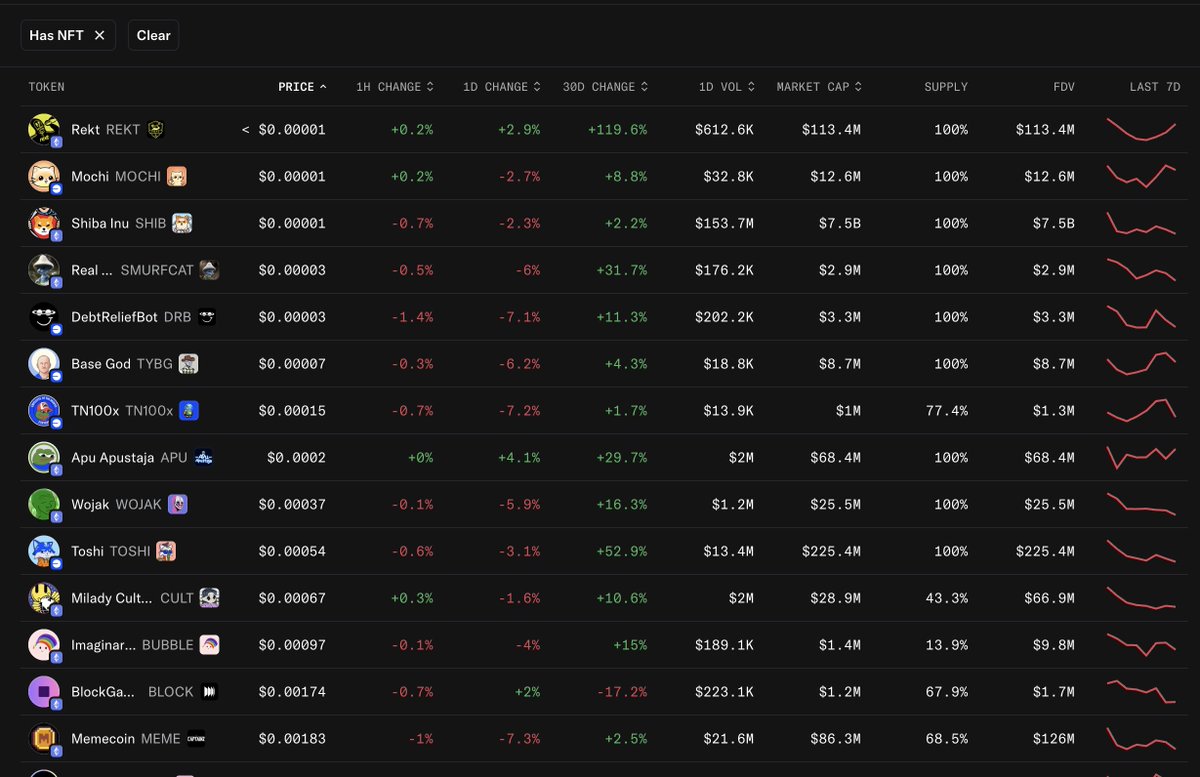Sort by 1D CHANGE column
Image resolution: width=1200 pixels, height=777 pixels.
pyautogui.click(x=502, y=87)
